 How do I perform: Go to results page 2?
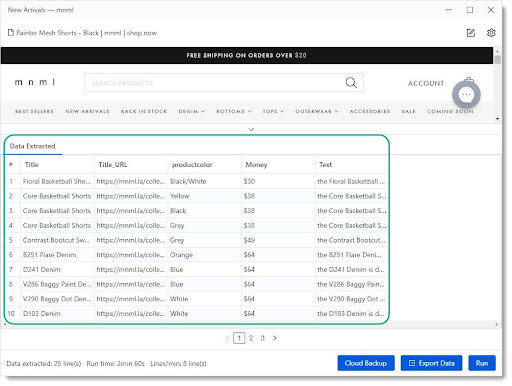point(251,338)
